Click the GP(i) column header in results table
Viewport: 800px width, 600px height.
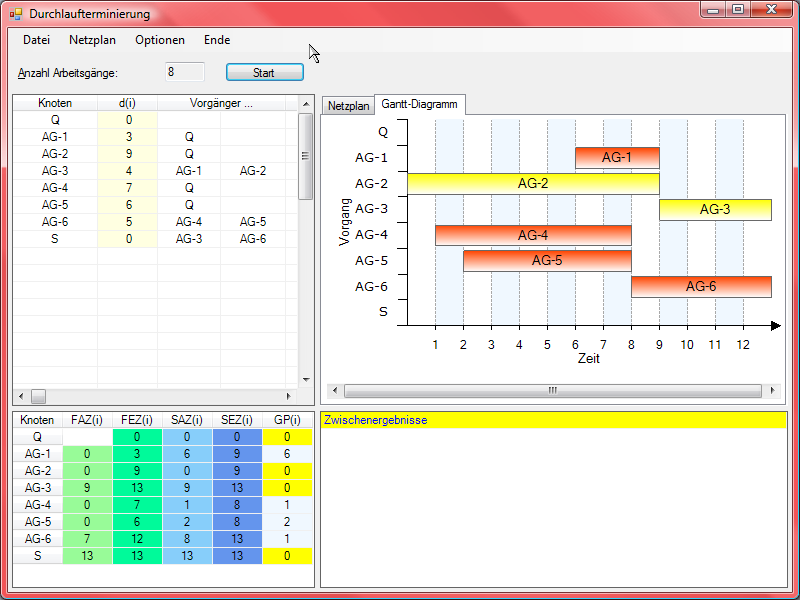click(x=287, y=420)
